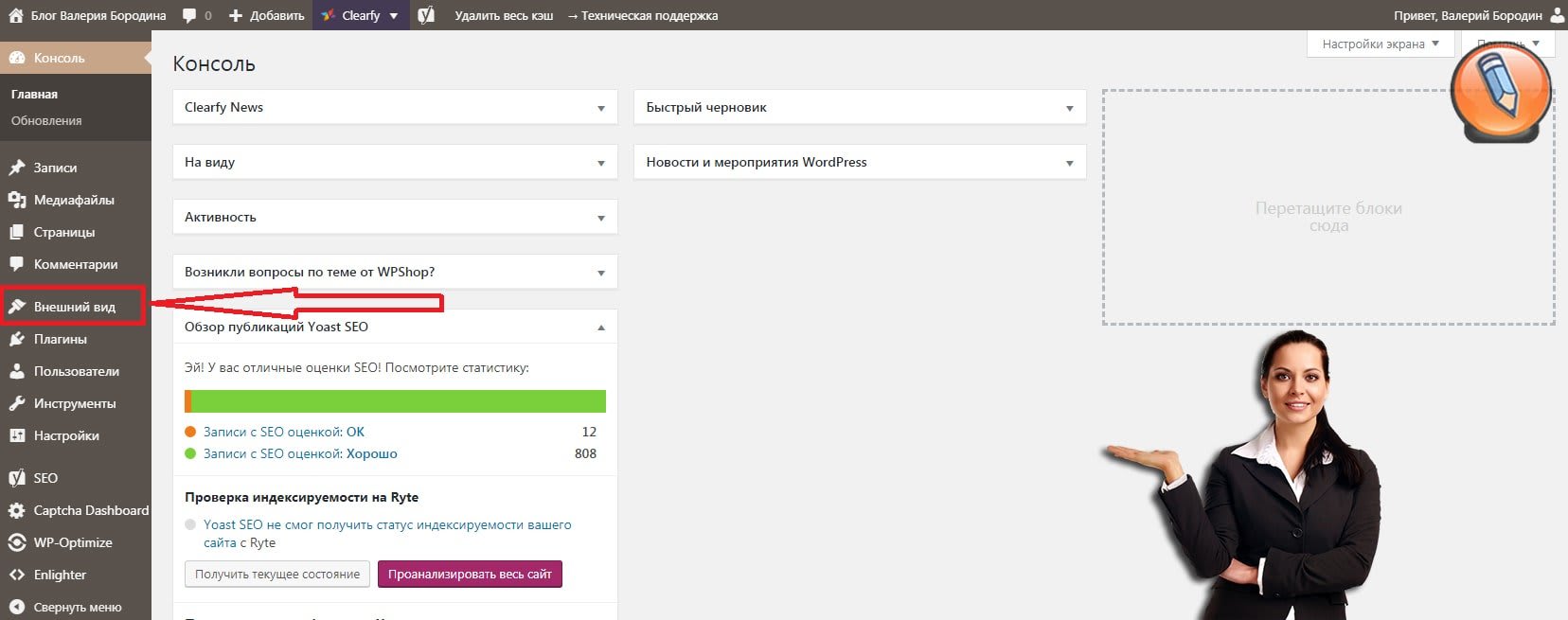Click the Страницы pages icon
The width and height of the screenshot is (1568, 620).
[17, 232]
